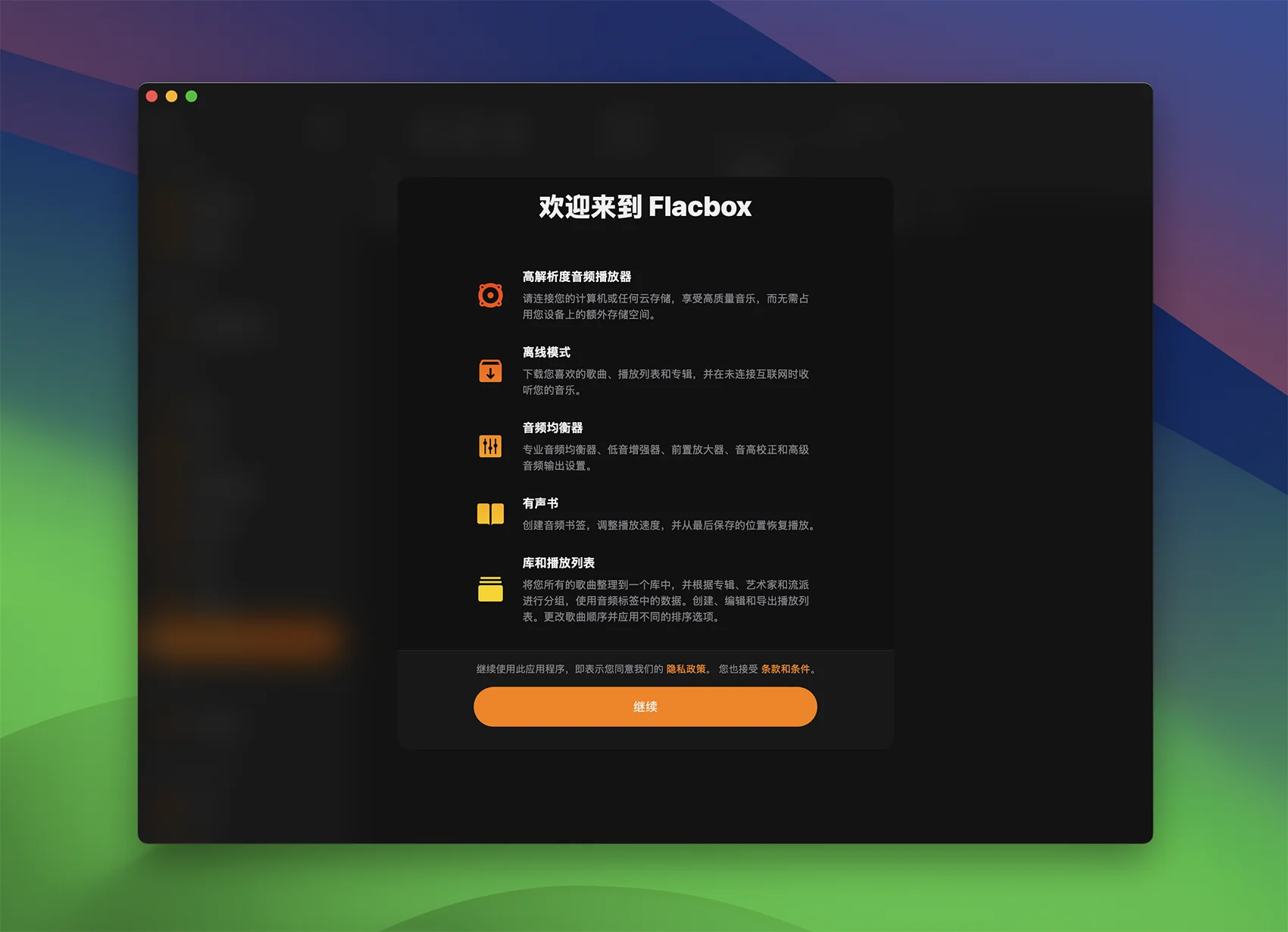Minimize the Flacbox window with yellow button
1288x932 pixels.
point(171,96)
